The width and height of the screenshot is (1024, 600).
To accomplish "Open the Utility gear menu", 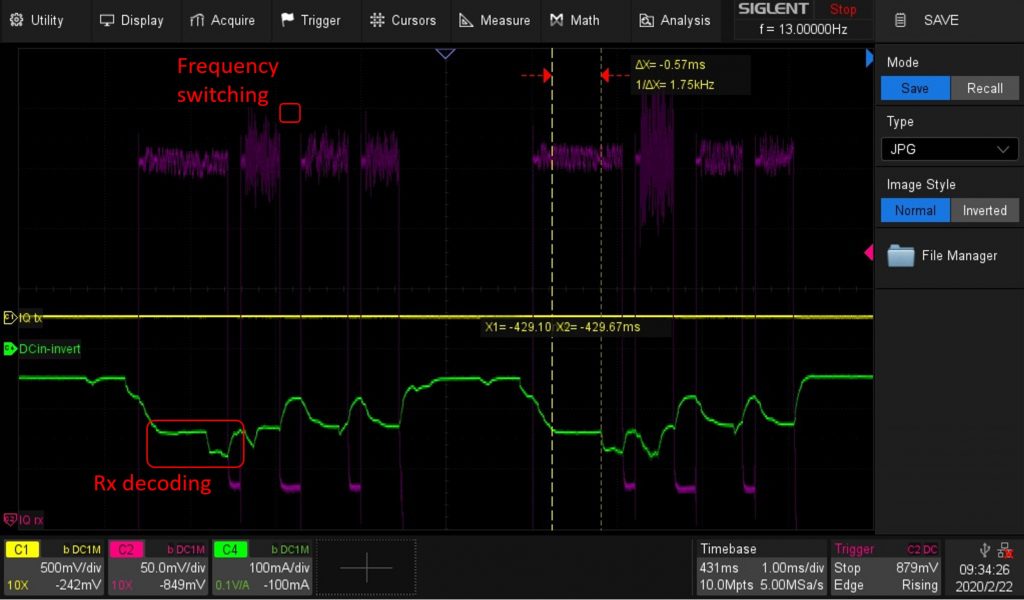I will click(x=16, y=20).
